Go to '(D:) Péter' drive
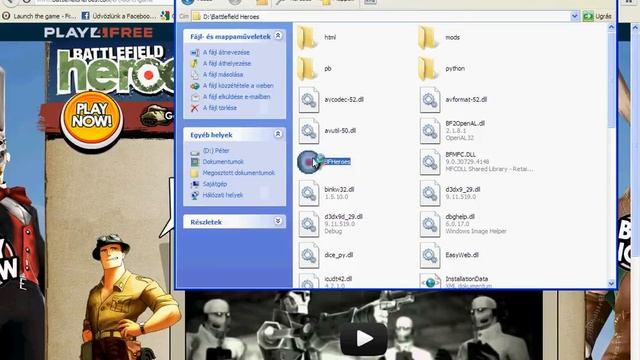This screenshot has width=640, height=360. pos(216,151)
